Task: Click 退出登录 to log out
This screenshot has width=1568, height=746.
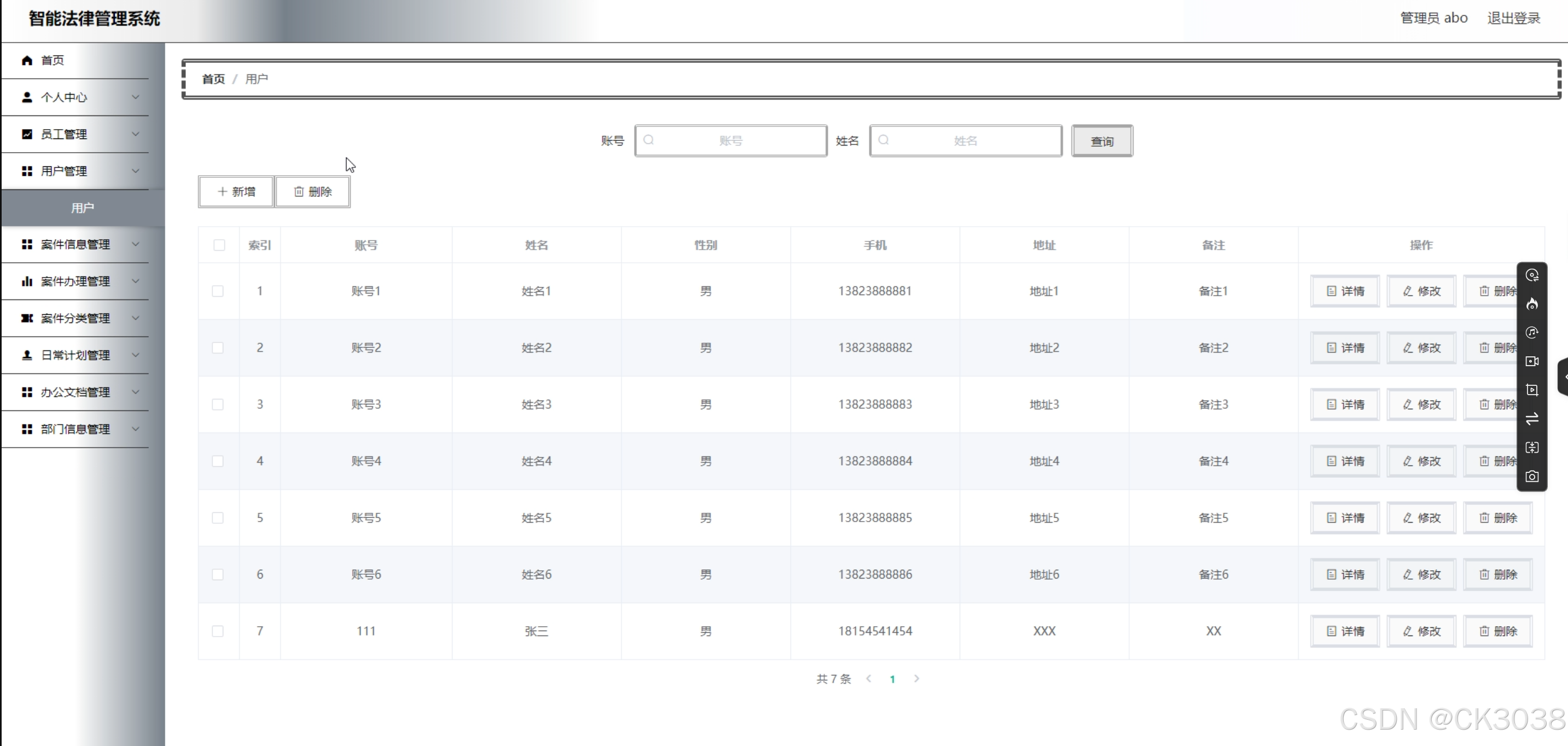Action: 1513,18
